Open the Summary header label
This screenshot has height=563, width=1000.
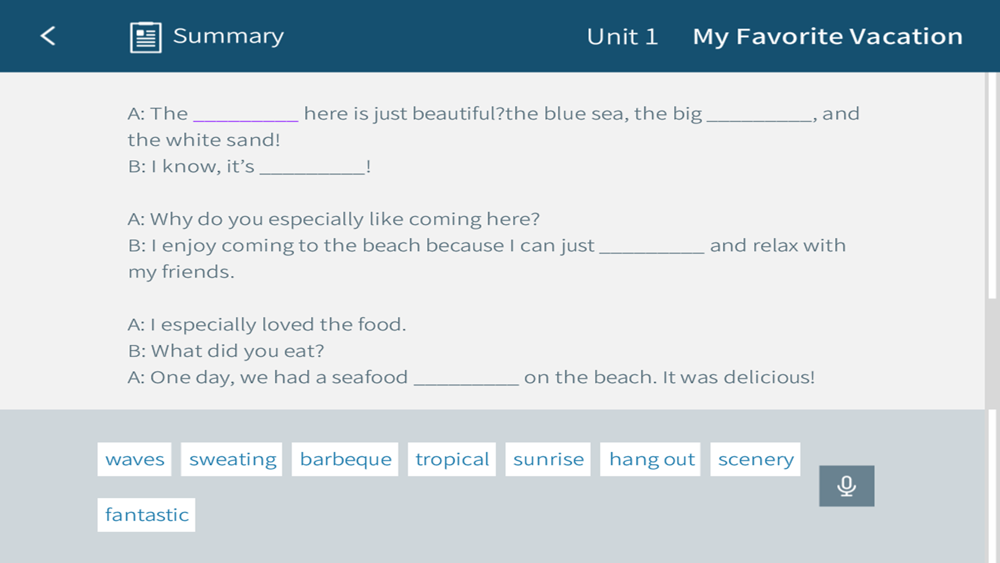pyautogui.click(x=228, y=36)
